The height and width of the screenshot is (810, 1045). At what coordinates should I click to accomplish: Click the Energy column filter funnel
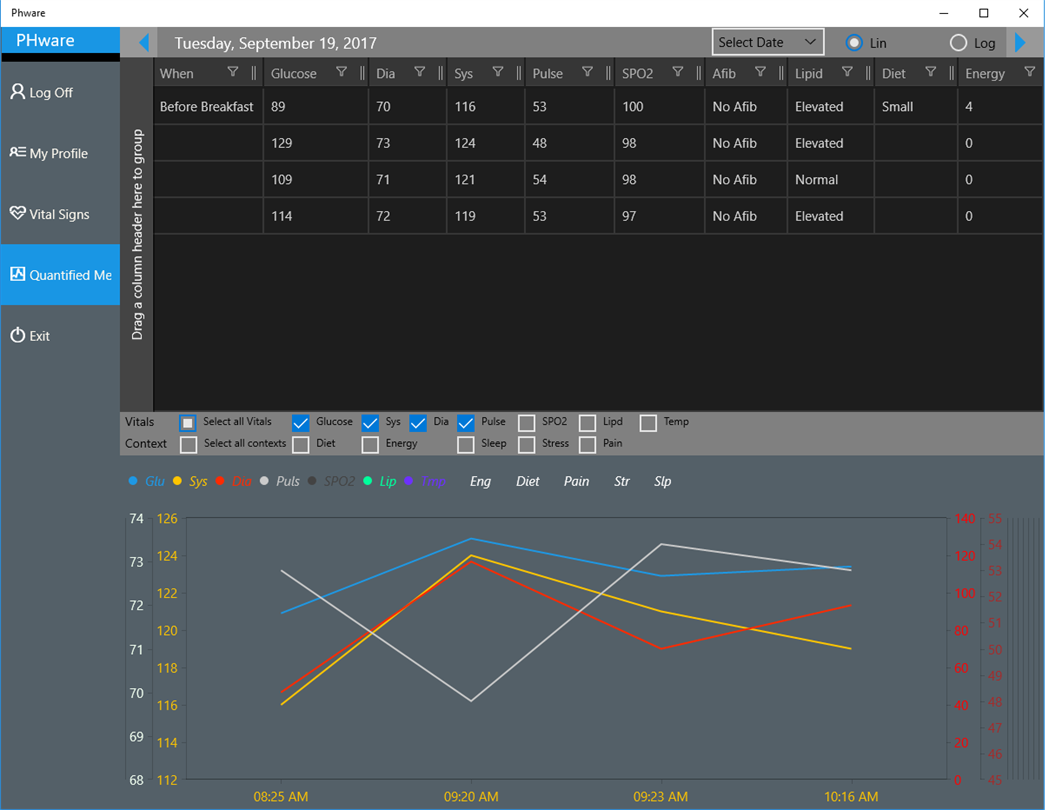point(1030,72)
